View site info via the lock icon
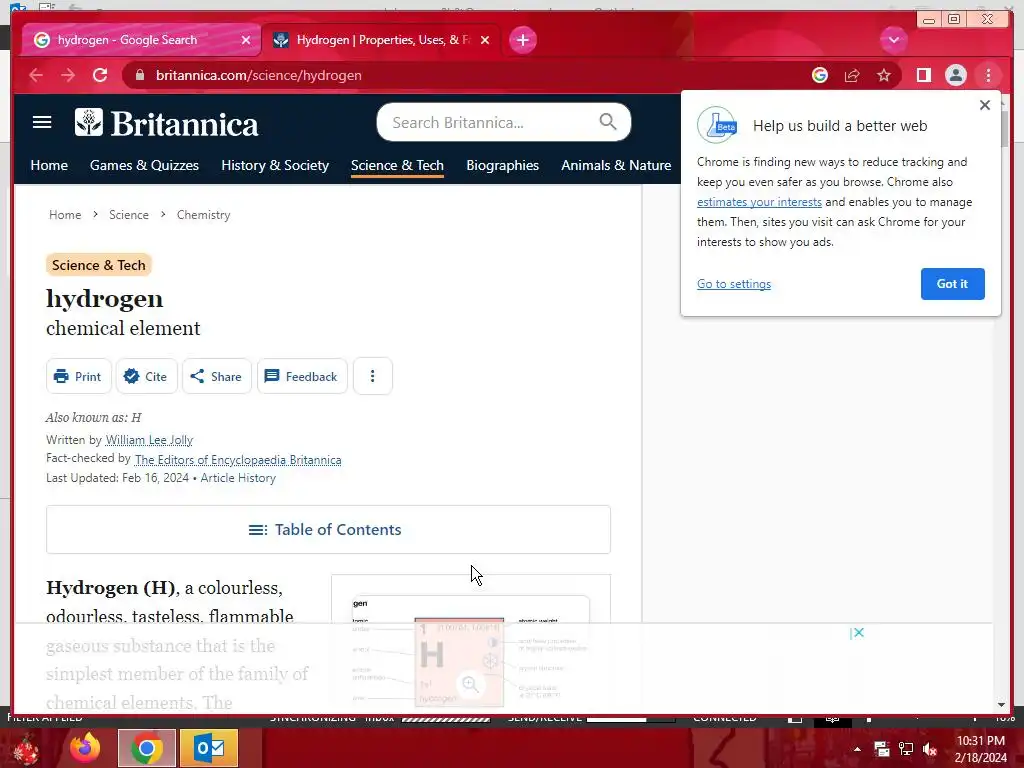Viewport: 1024px width, 768px height. (140, 75)
